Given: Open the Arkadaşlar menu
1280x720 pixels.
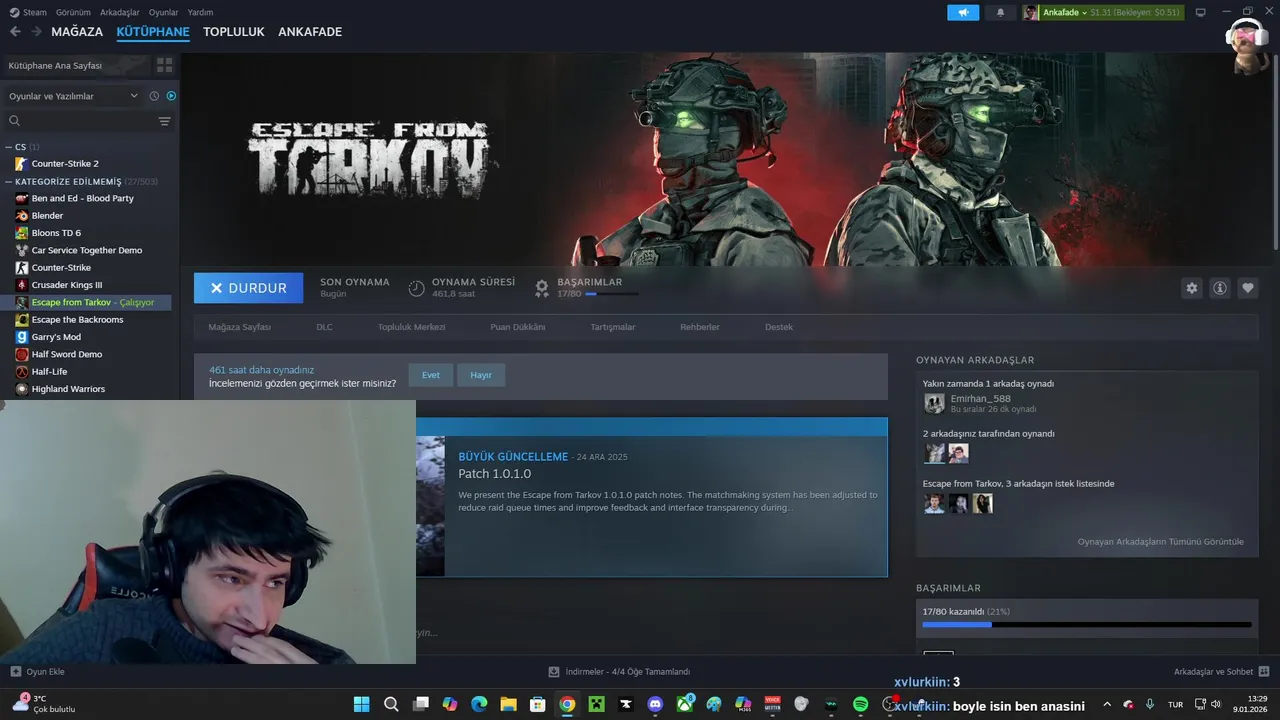Looking at the screenshot, I should point(120,12).
